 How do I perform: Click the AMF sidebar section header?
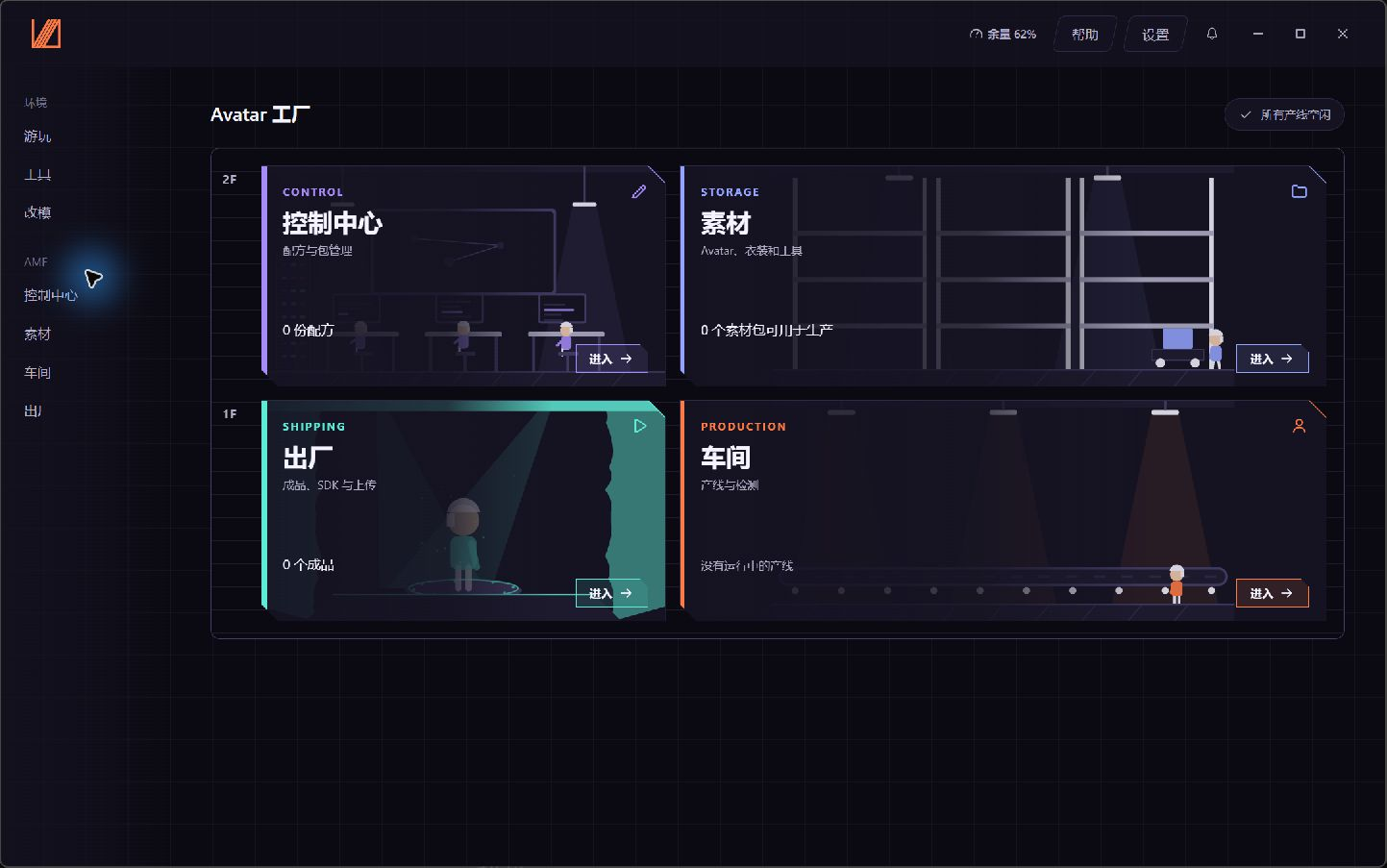click(x=36, y=261)
